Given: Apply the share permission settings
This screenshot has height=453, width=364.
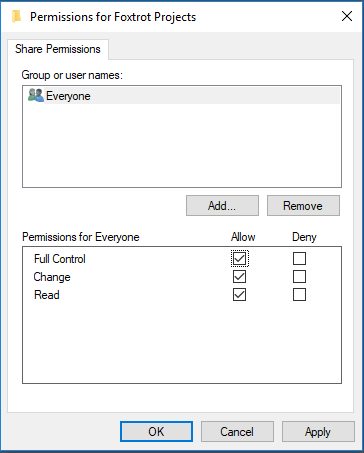Looking at the screenshot, I should 318,432.
